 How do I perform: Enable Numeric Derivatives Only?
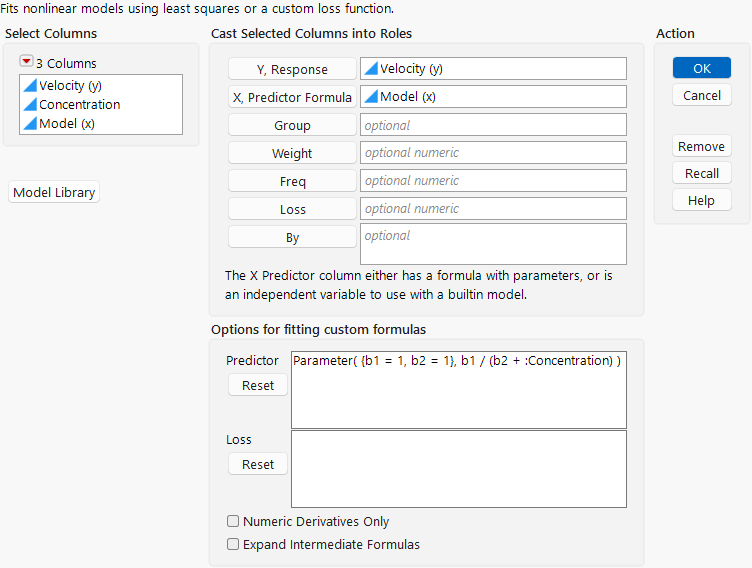233,522
